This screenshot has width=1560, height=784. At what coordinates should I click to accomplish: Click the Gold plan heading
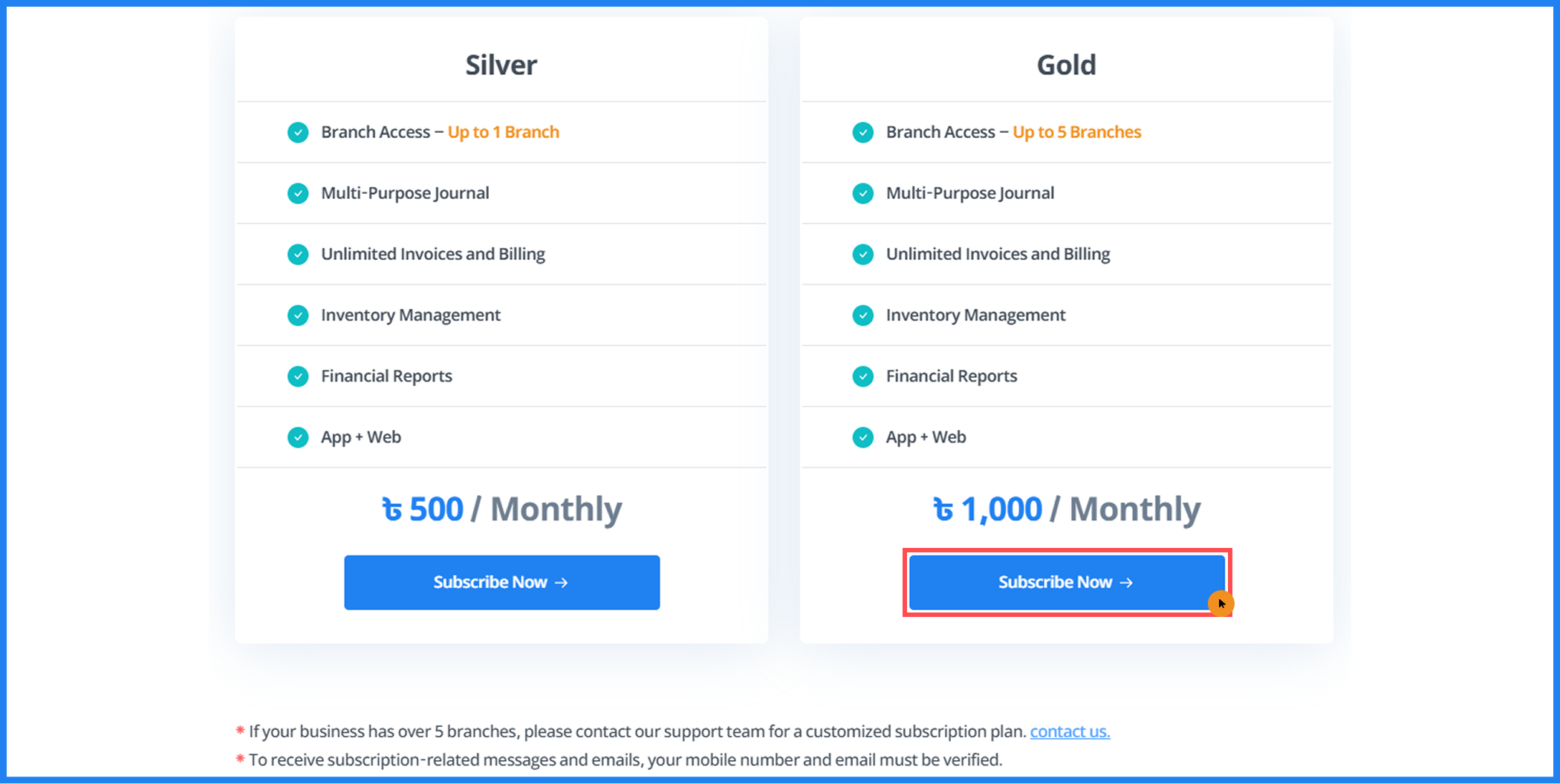[x=1066, y=65]
